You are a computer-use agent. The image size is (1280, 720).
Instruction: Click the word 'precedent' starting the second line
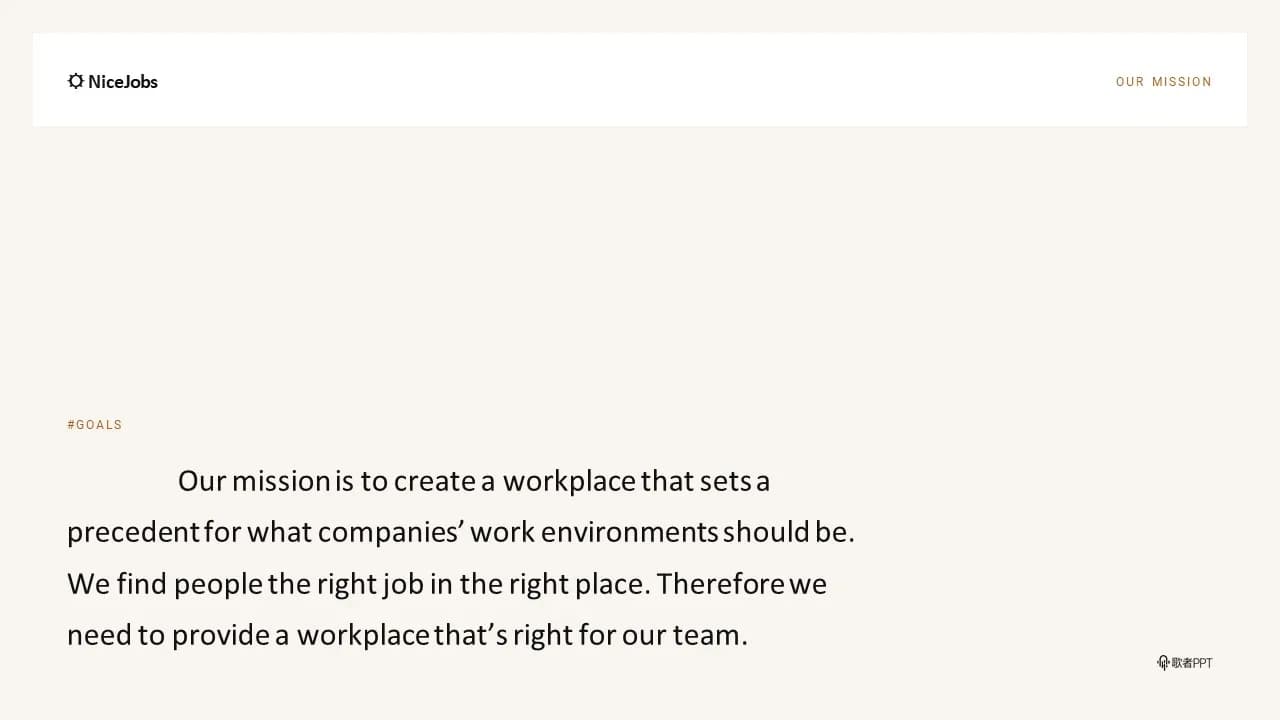click(134, 532)
